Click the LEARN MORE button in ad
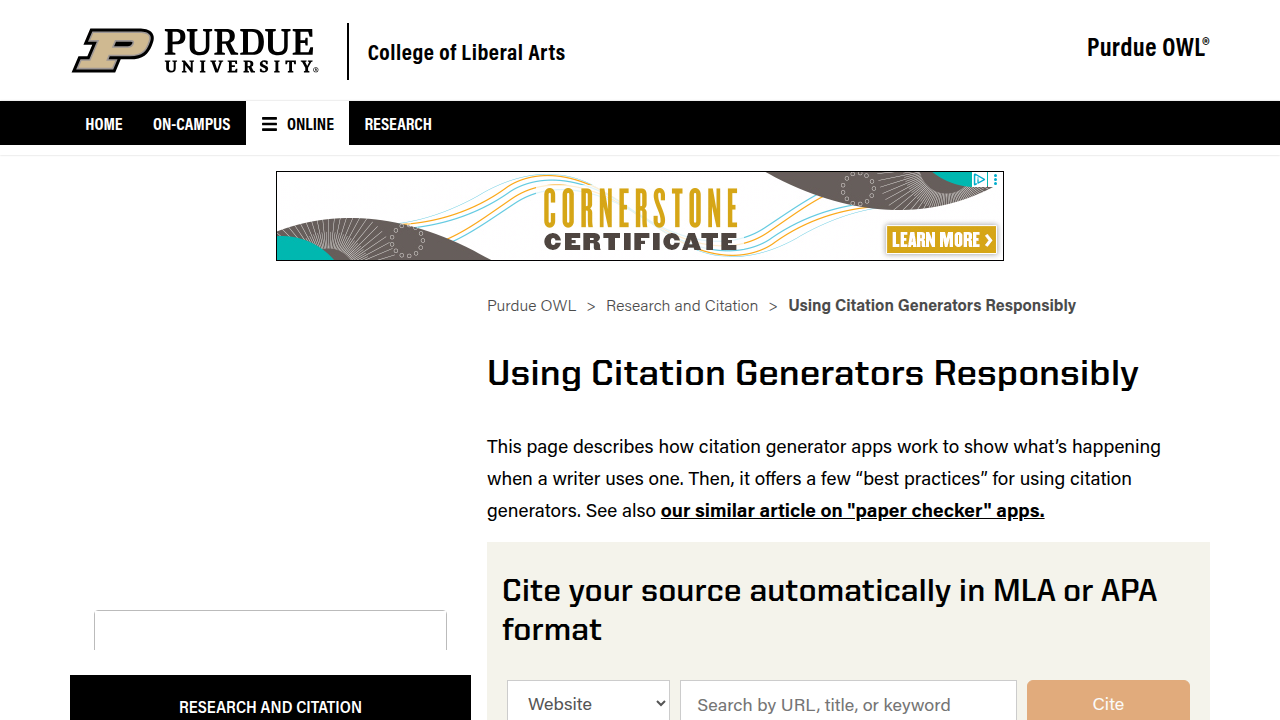Screen dimensions: 1280x720 tap(941, 239)
